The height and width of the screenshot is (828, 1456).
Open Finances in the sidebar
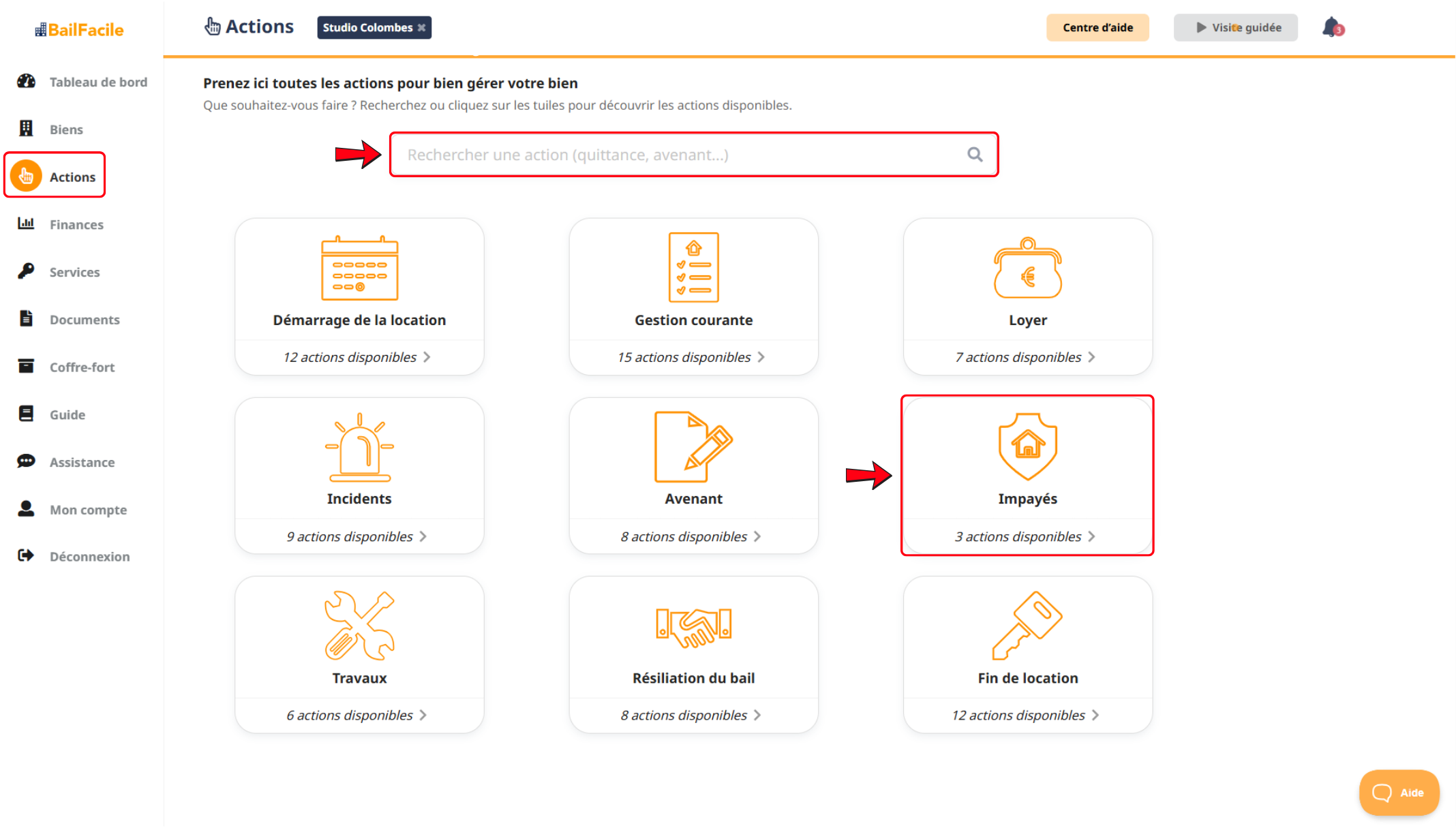pyautogui.click(x=76, y=224)
